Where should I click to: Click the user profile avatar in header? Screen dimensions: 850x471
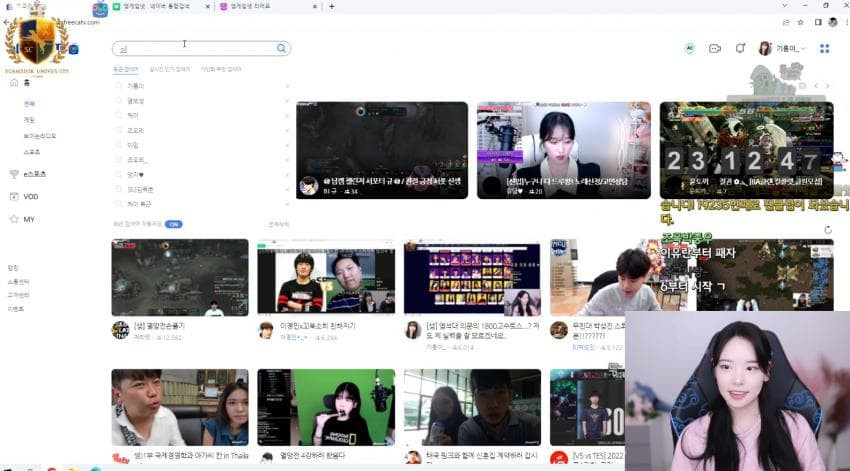pos(765,48)
